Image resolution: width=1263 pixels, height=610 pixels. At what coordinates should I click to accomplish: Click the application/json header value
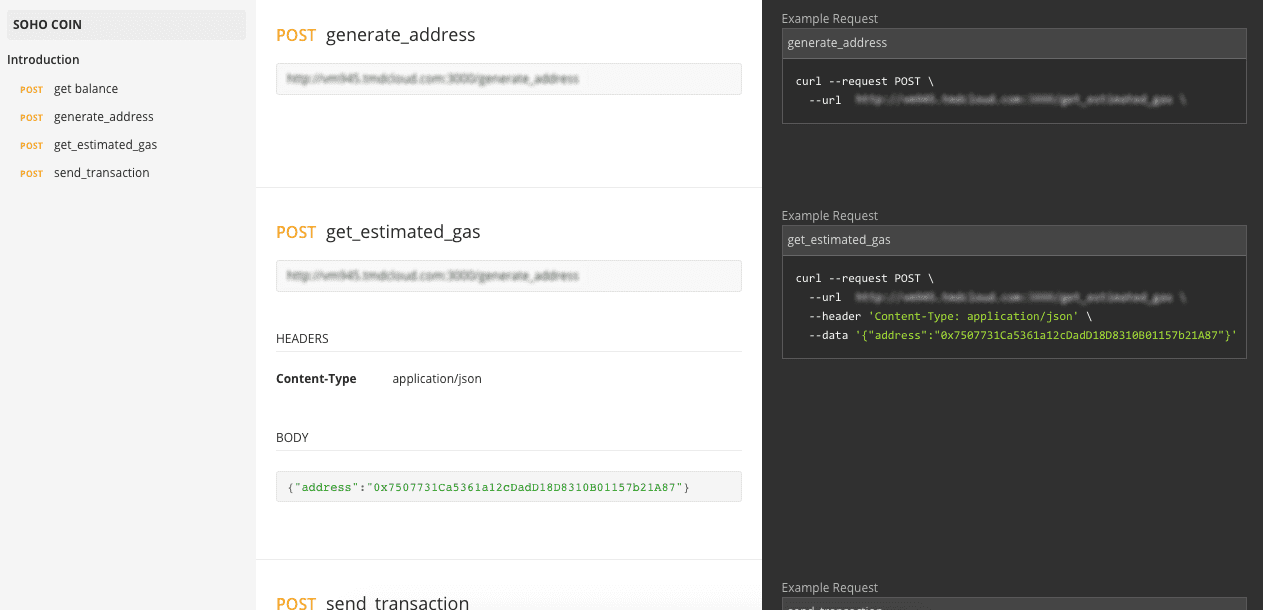pyautogui.click(x=437, y=379)
